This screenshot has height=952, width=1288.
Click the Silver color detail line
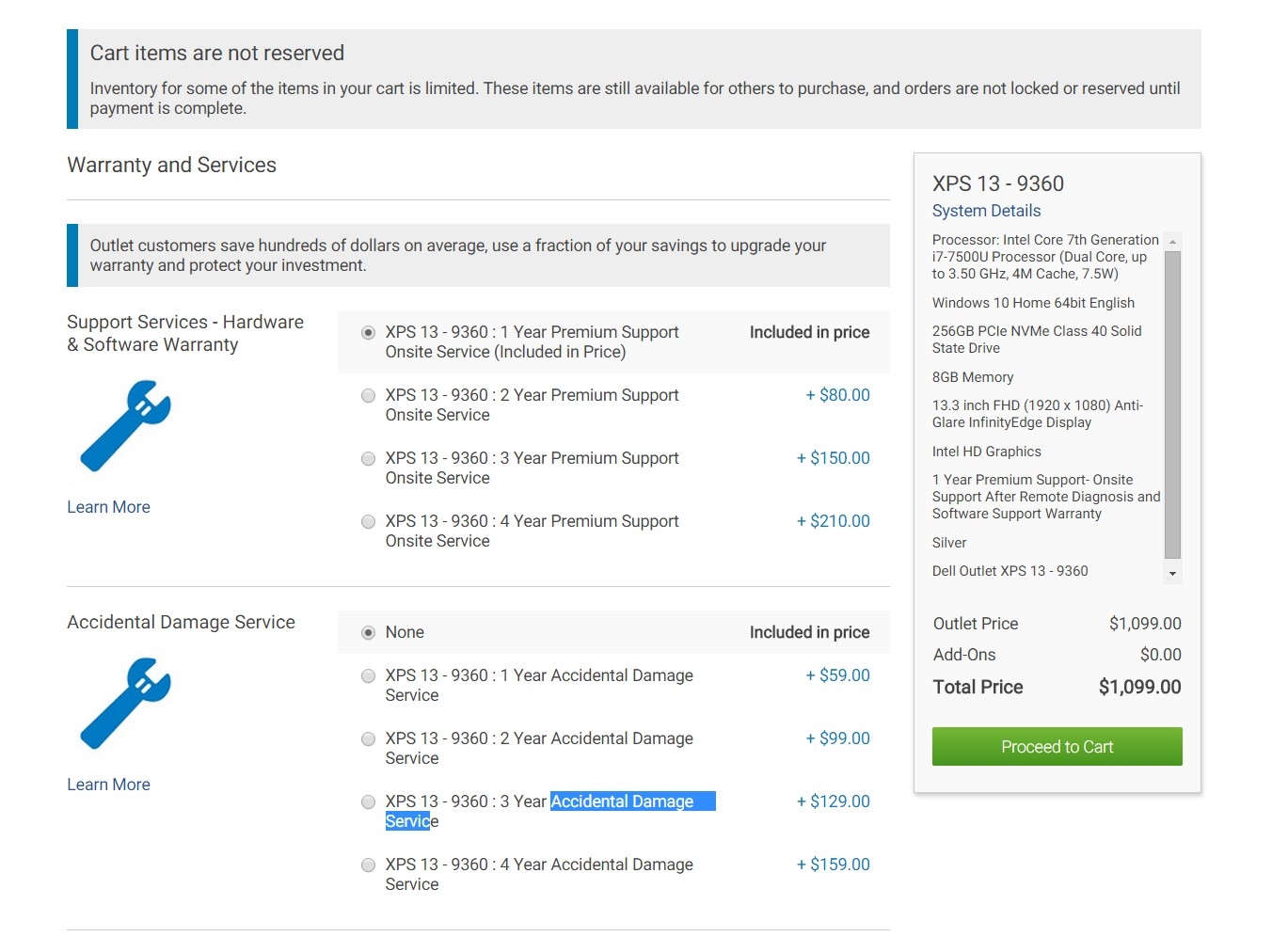tap(949, 543)
